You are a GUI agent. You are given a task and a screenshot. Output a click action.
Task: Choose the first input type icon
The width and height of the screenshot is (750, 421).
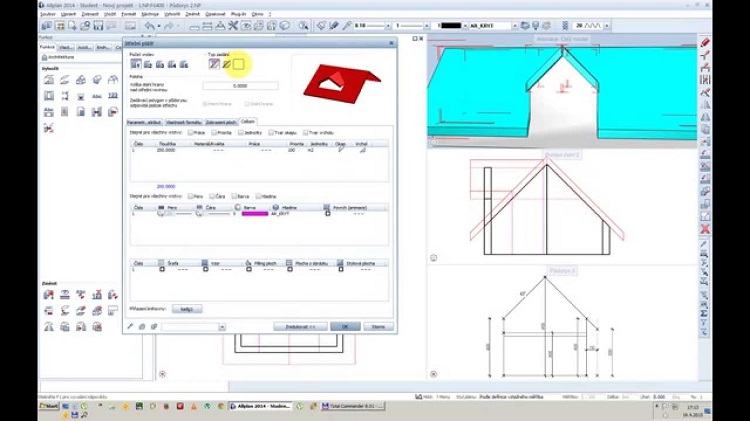[214, 64]
